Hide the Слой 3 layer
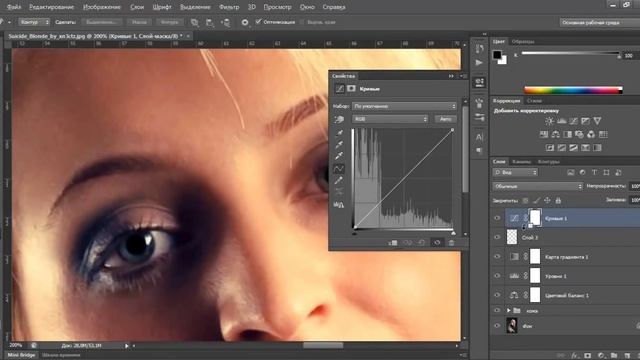 click(497, 237)
